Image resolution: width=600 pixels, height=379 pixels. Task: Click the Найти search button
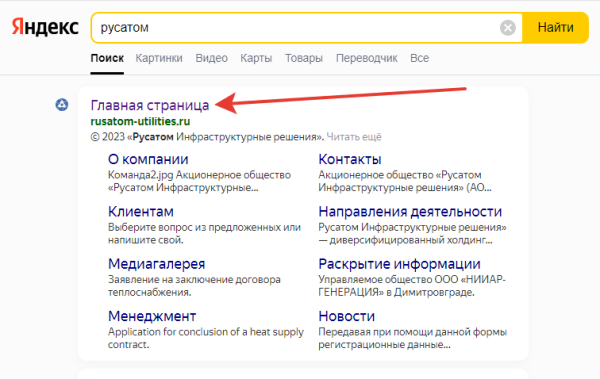pyautogui.click(x=555, y=28)
